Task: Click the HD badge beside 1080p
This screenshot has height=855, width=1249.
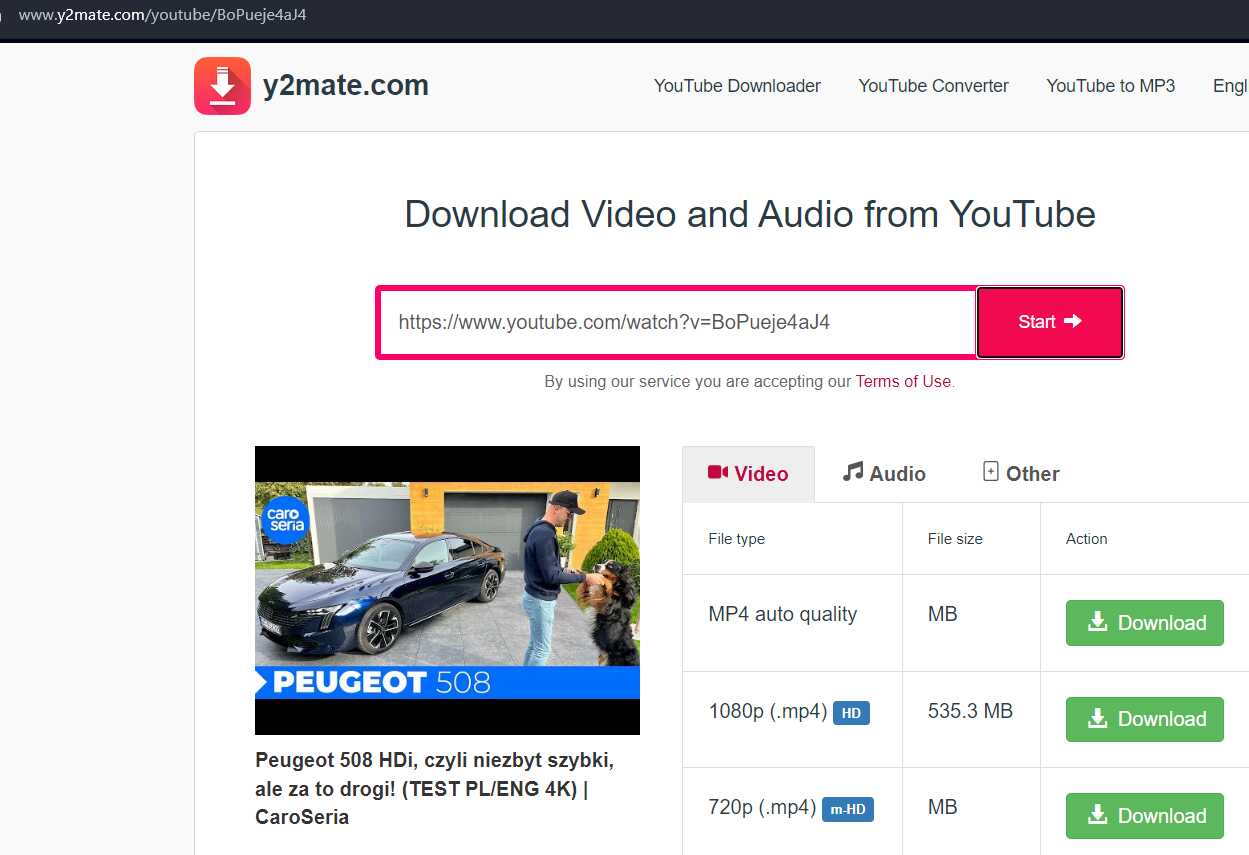Action: (851, 713)
